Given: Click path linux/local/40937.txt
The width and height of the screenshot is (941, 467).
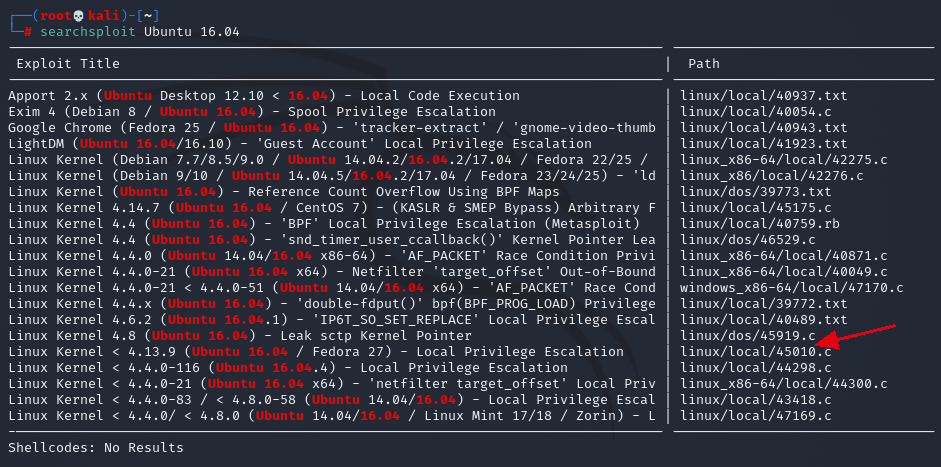Looking at the screenshot, I should point(763,95).
